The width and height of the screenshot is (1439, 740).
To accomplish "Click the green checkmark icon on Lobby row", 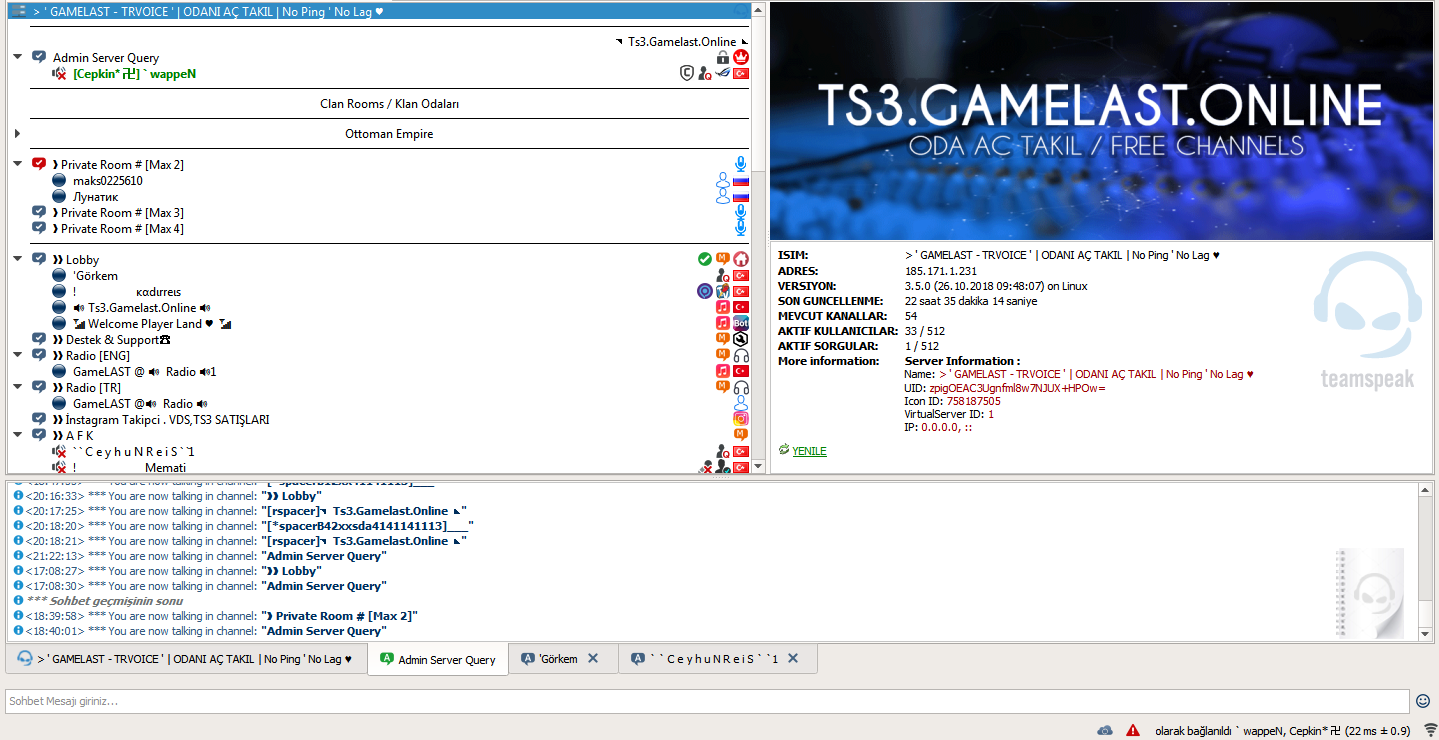I will coord(705,259).
